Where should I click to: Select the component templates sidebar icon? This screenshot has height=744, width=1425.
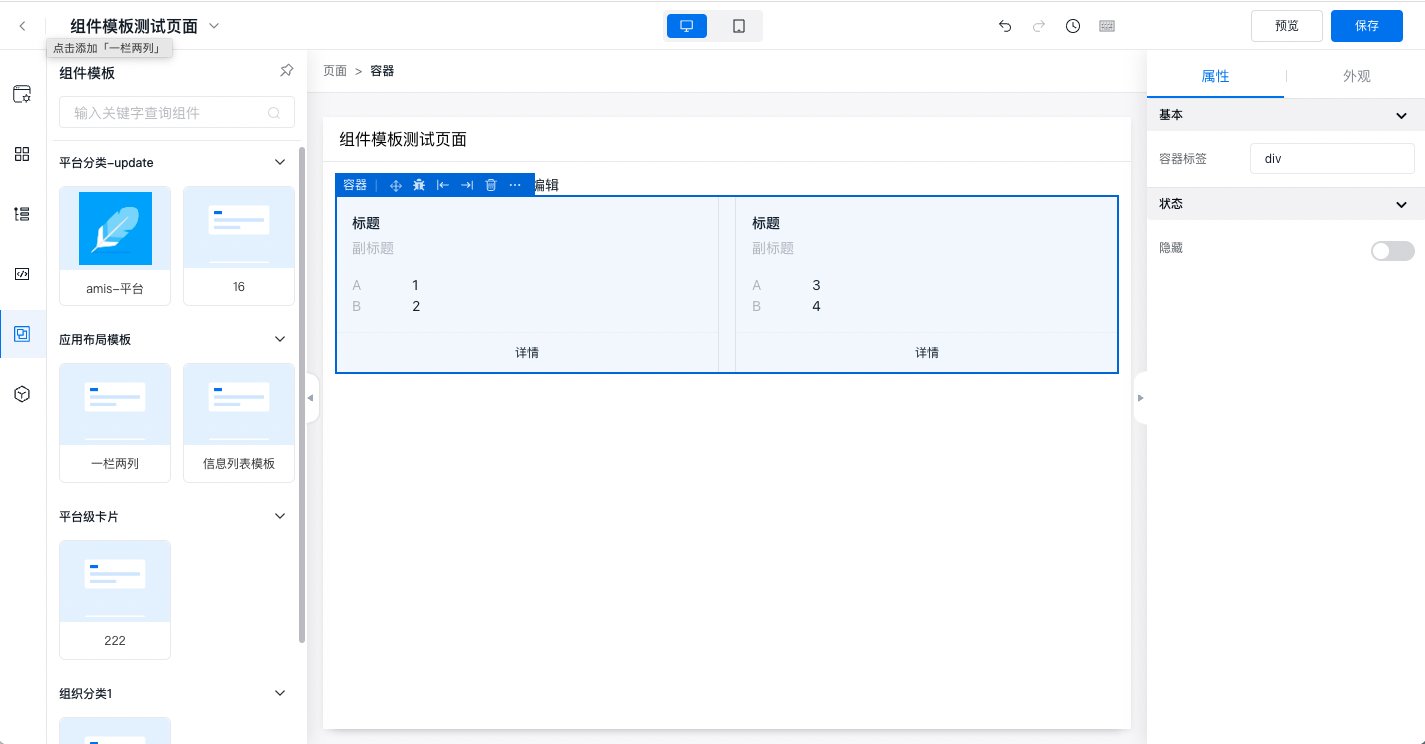(x=22, y=334)
